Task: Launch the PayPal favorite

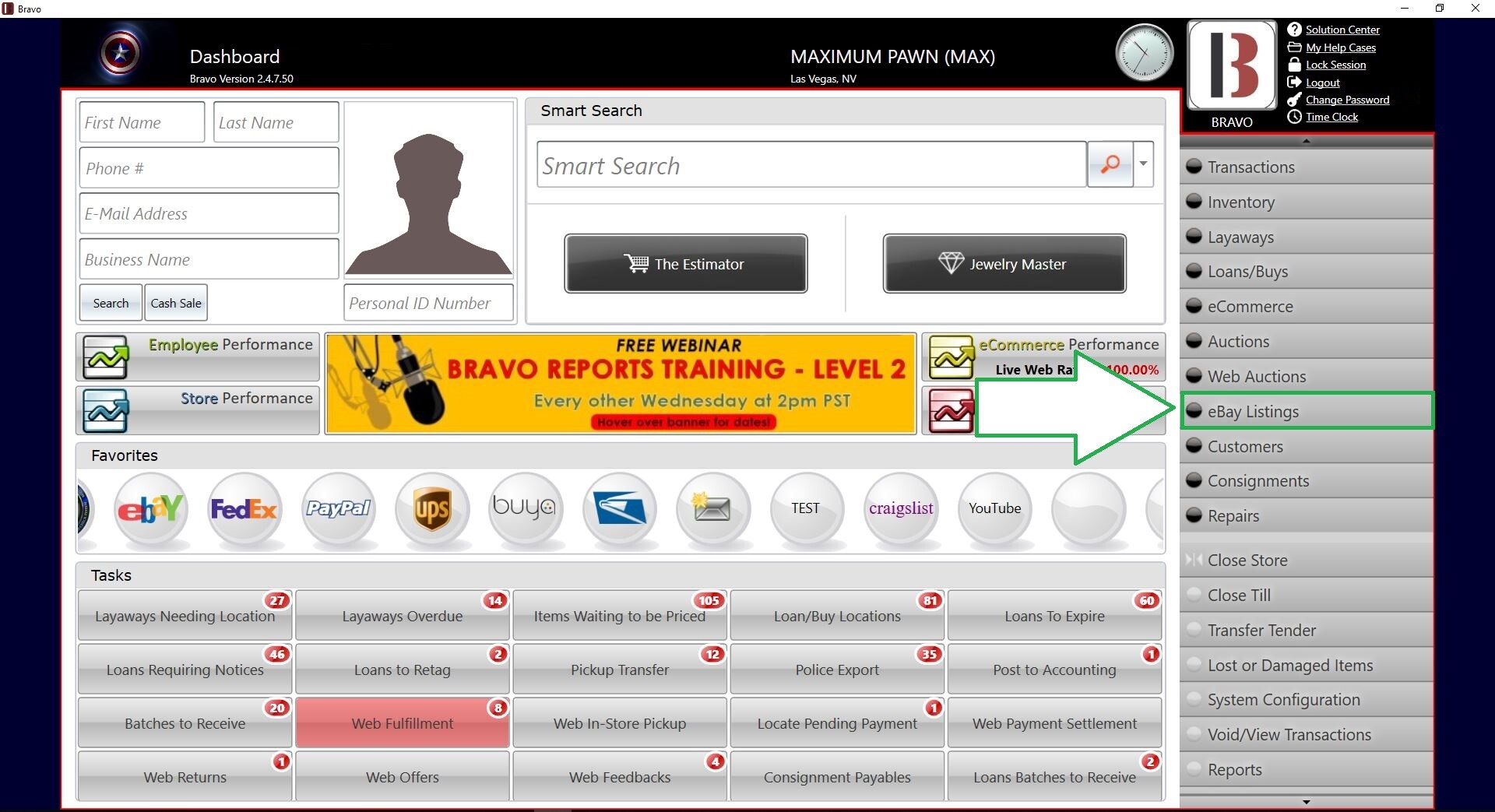Action: tap(338, 509)
